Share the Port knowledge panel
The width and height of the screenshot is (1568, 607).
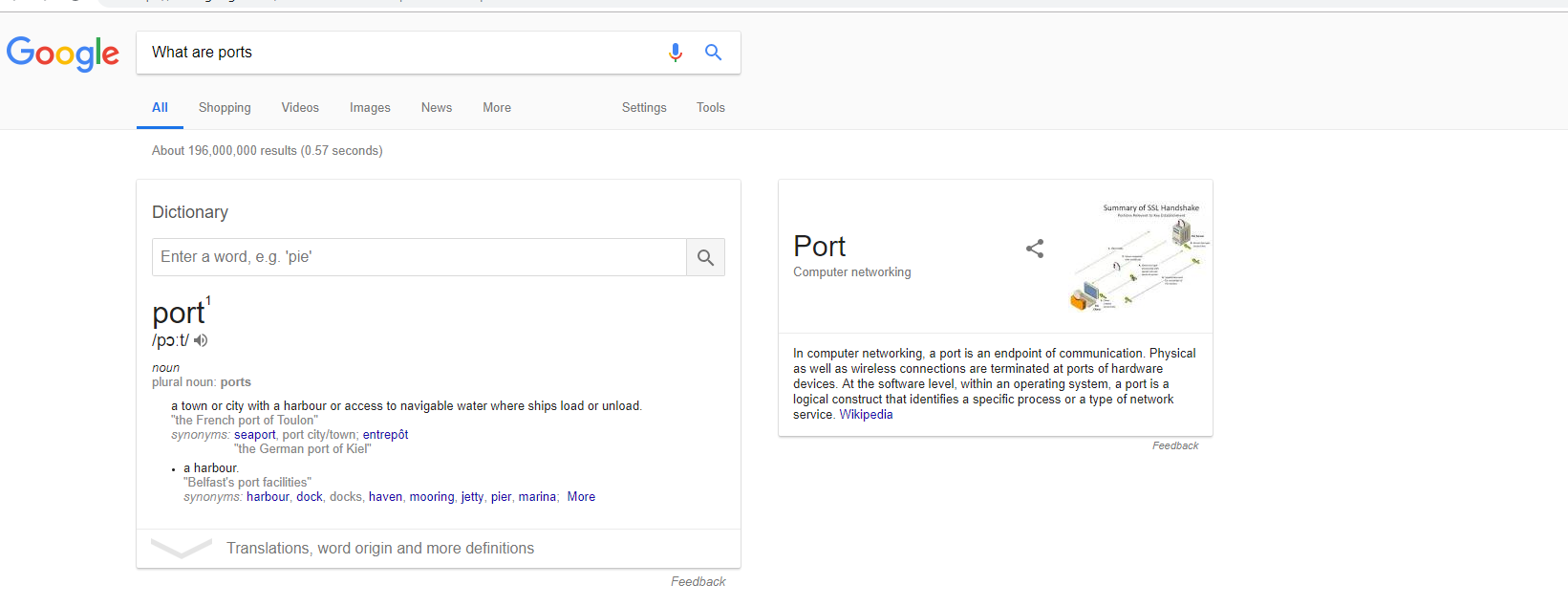point(1035,249)
